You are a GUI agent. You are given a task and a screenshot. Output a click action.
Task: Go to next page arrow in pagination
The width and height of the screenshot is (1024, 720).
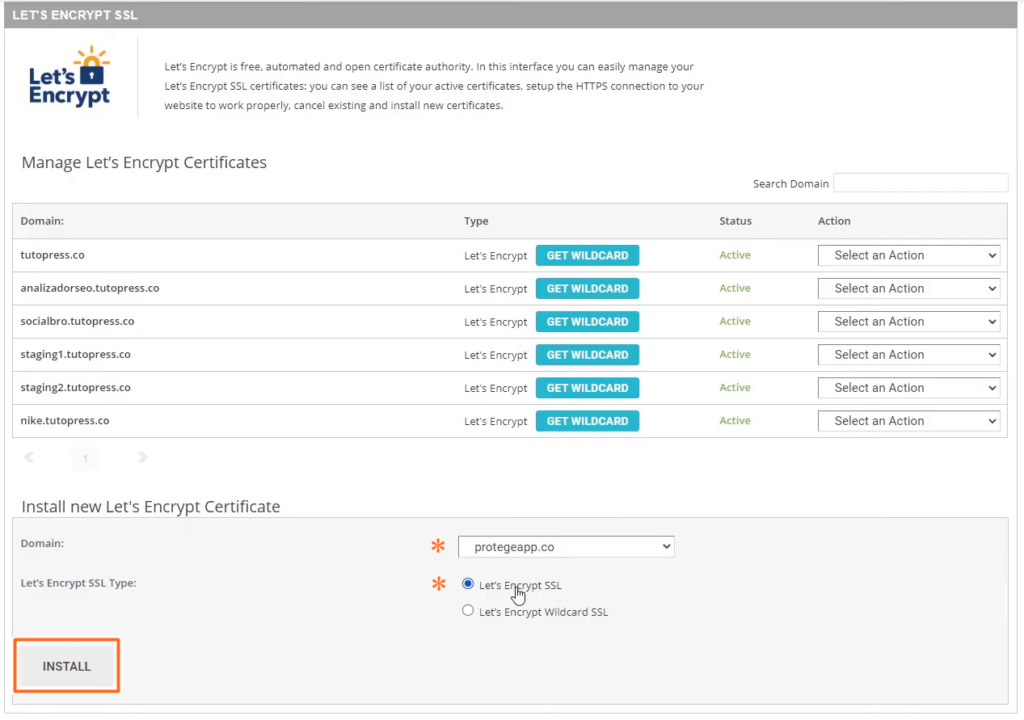[x=142, y=457]
